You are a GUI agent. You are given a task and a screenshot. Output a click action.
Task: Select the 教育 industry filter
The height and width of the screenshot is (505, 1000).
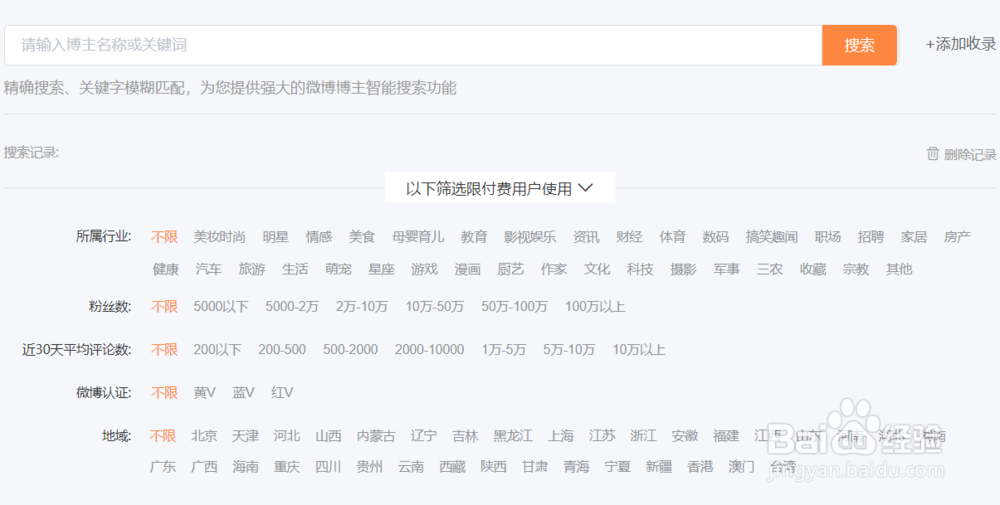coord(474,237)
